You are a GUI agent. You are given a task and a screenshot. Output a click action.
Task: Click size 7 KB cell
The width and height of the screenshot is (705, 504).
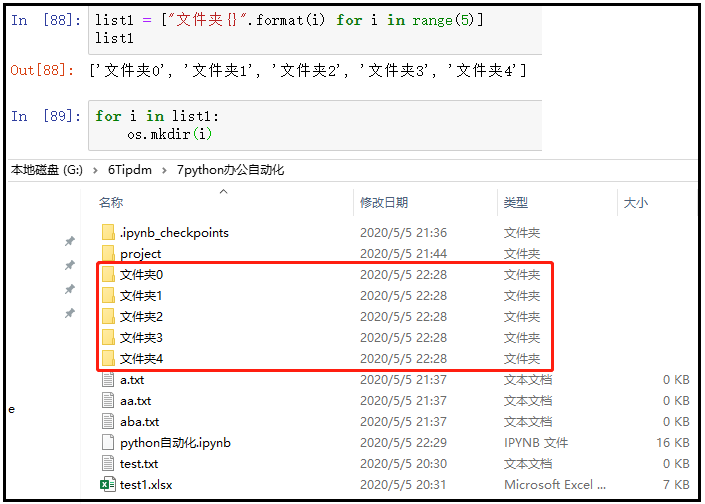pos(676,485)
